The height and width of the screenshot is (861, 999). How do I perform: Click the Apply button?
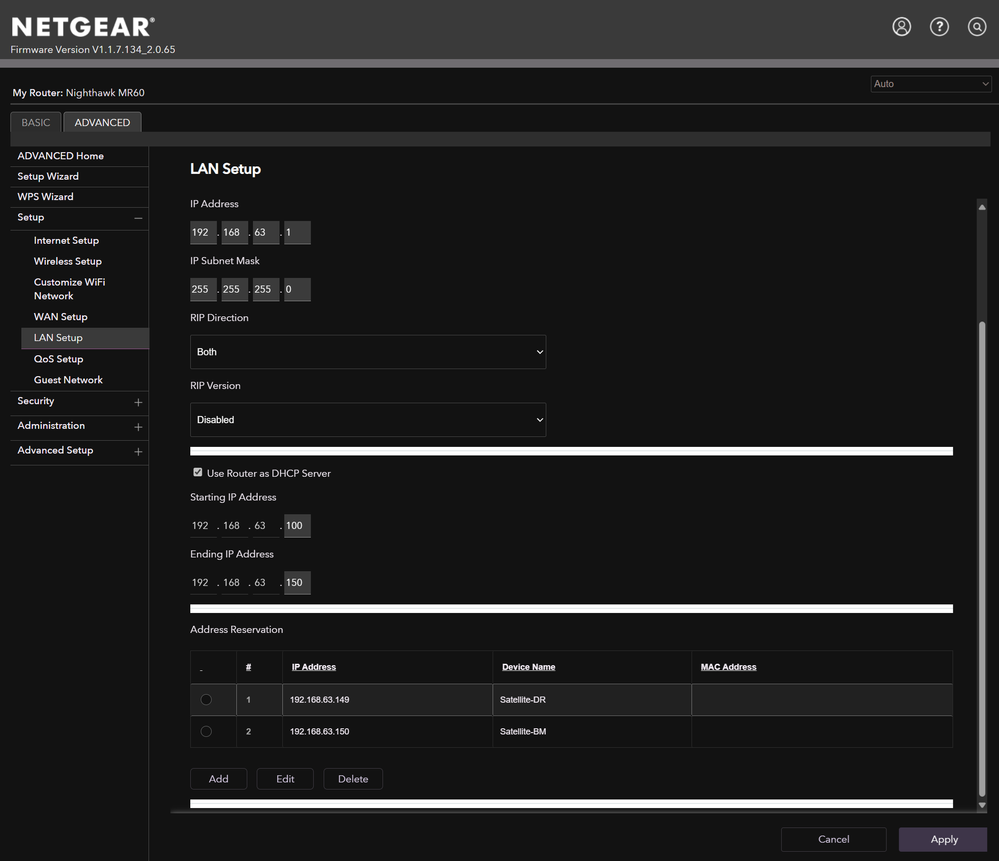coord(943,839)
